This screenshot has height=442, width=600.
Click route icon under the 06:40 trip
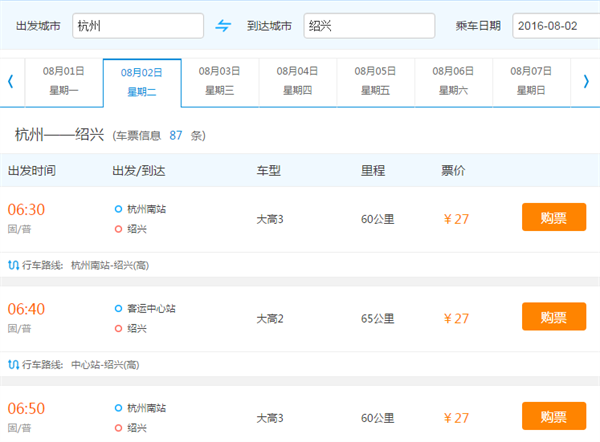point(13,365)
